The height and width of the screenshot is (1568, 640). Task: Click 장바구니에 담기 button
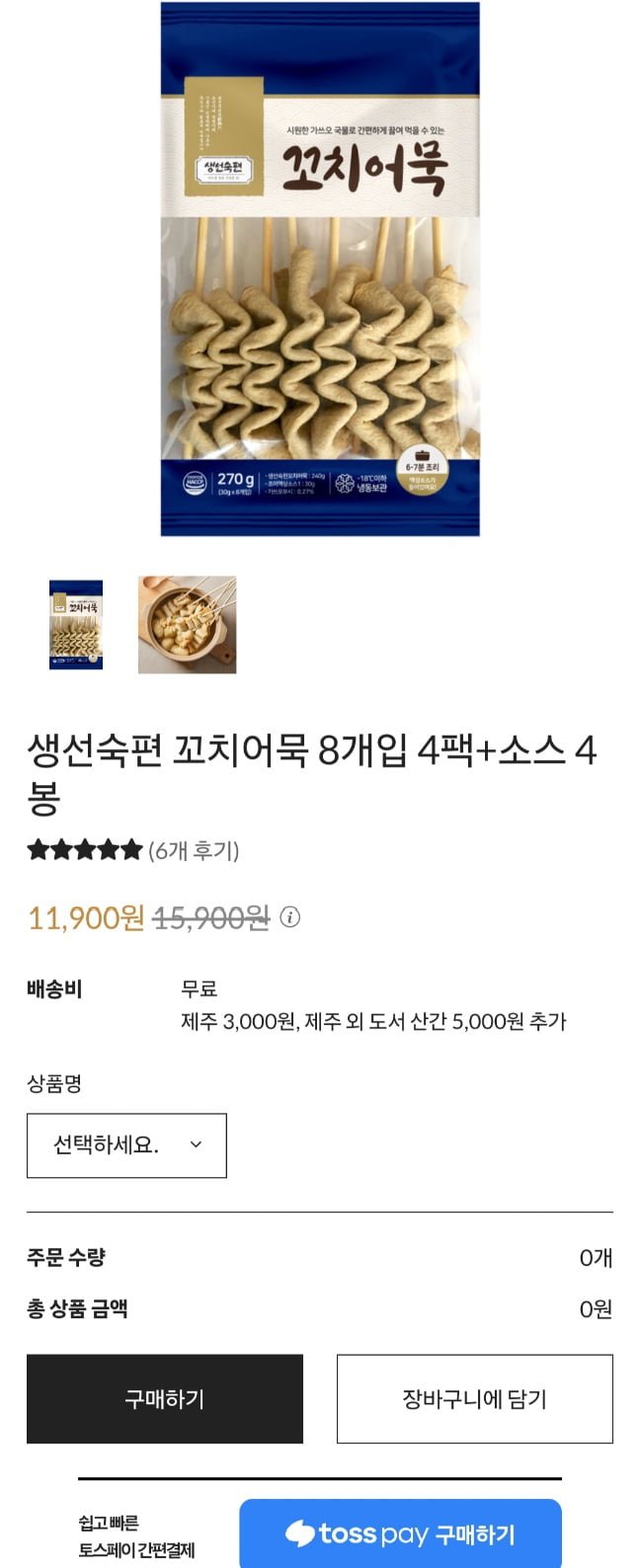[x=475, y=1399]
